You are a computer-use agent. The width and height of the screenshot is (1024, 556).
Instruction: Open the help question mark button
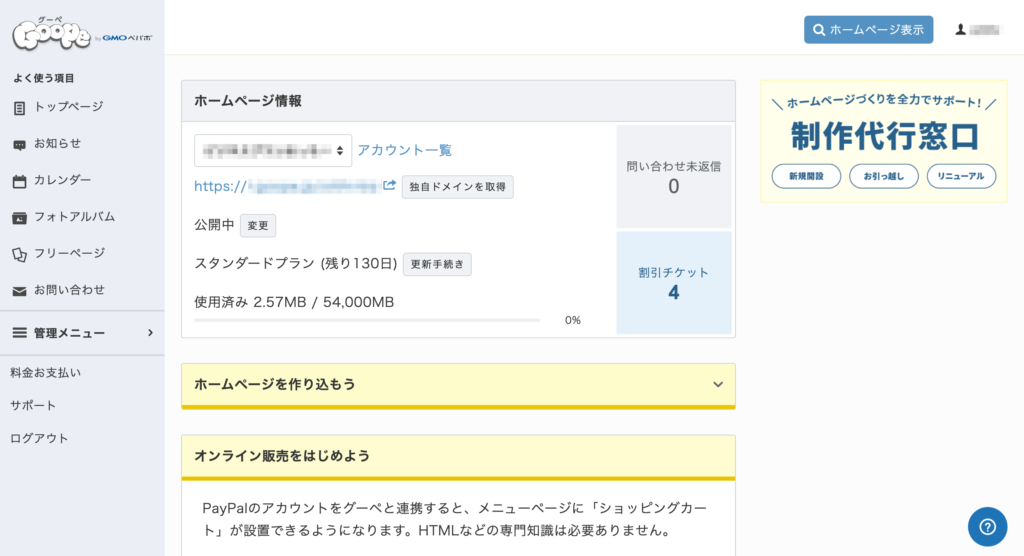[987, 527]
